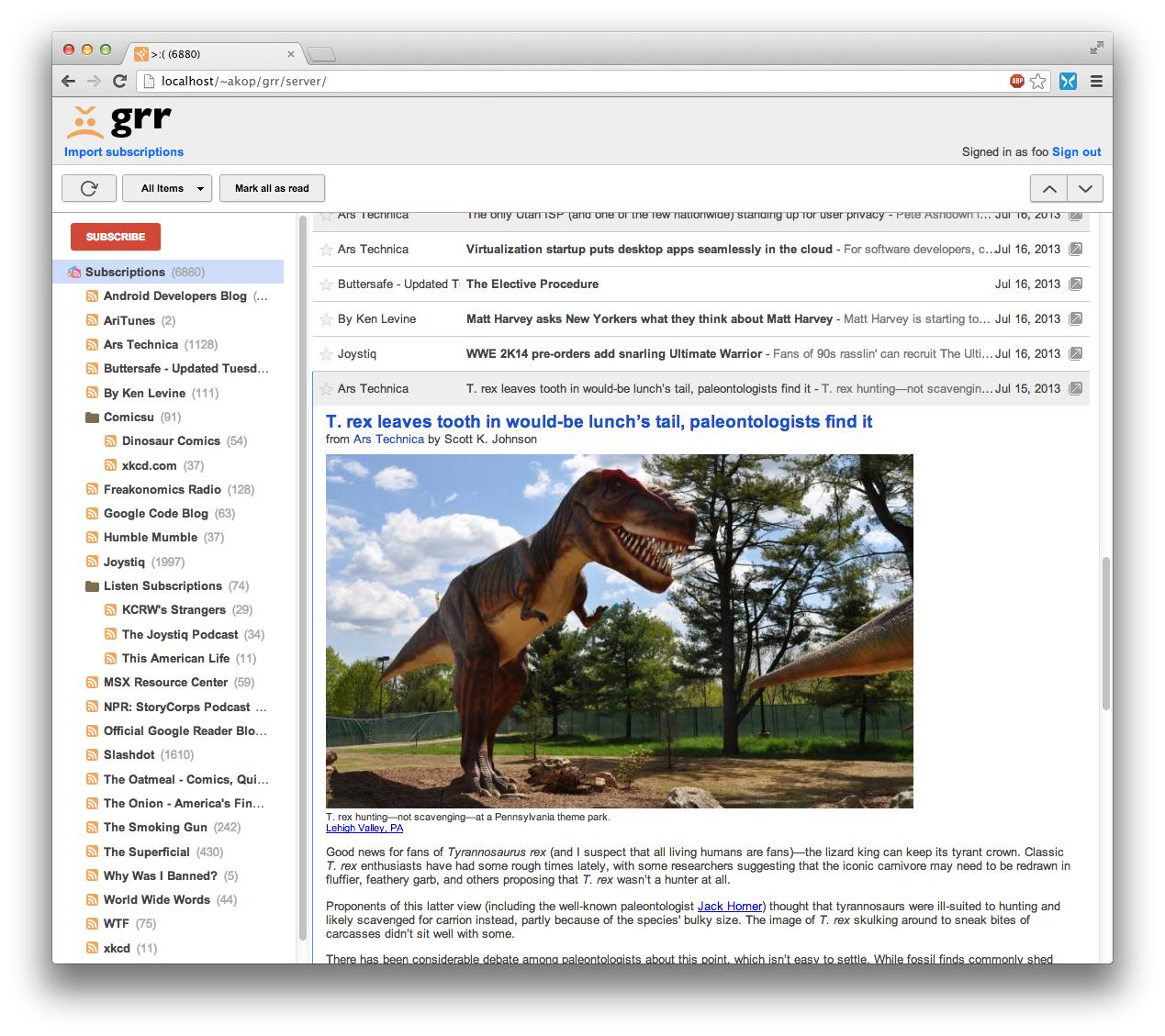The height and width of the screenshot is (1036, 1165).
Task: Star the T. rex leaves tooth row
Action: pyautogui.click(x=326, y=389)
